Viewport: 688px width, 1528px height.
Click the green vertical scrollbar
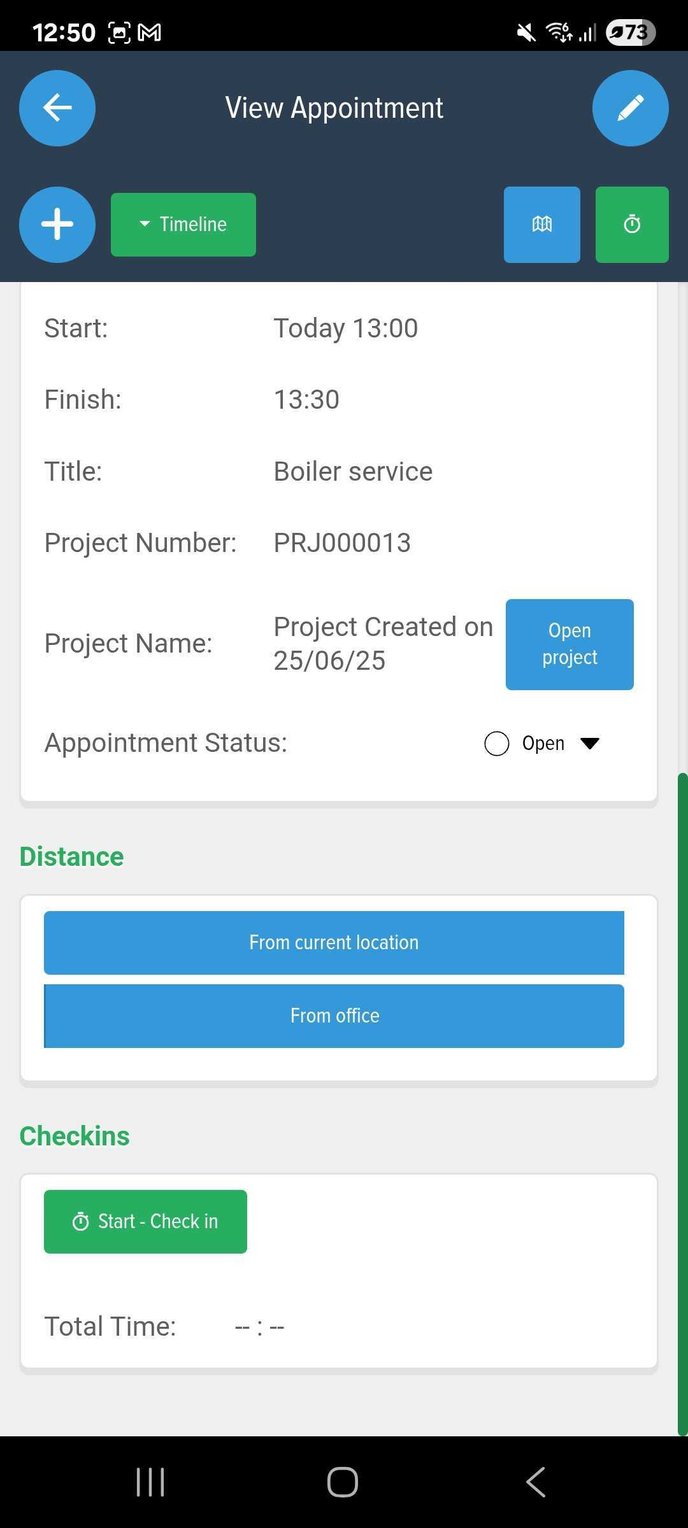coord(683,1104)
